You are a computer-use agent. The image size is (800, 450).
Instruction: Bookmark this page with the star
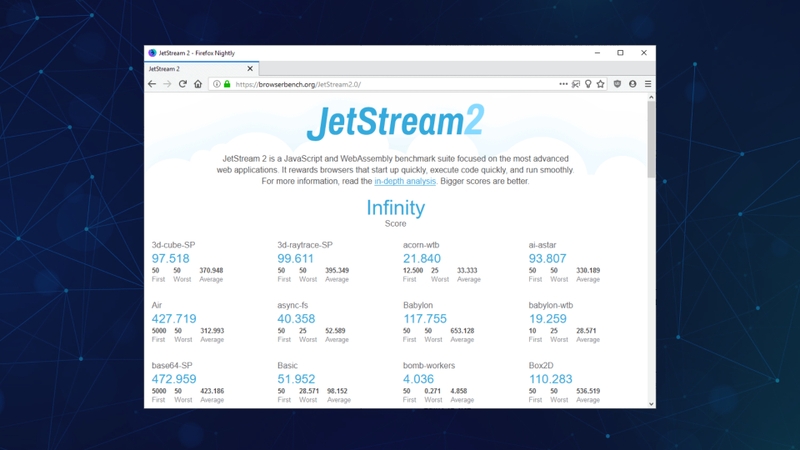tap(601, 84)
